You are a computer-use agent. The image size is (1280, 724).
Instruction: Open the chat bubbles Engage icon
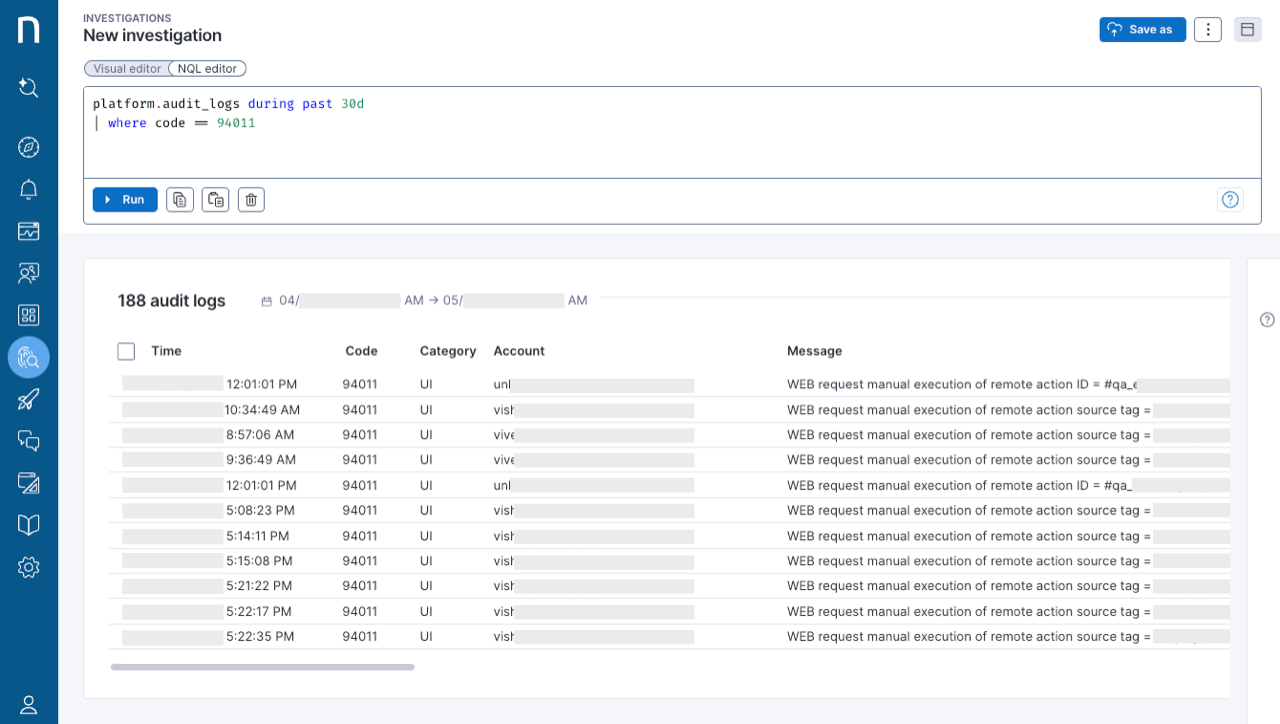point(28,440)
